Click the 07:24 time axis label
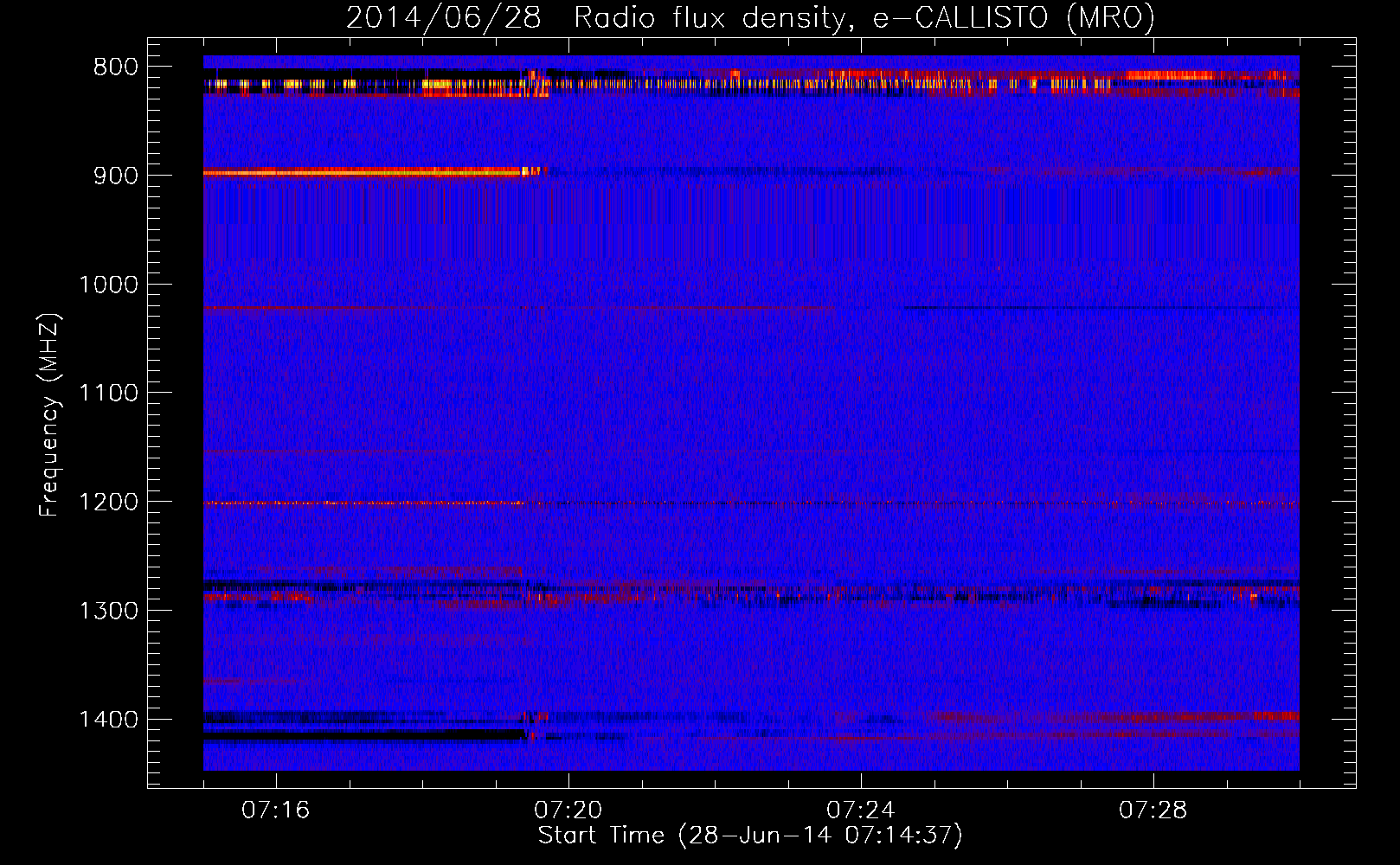The width and height of the screenshot is (1400, 865). pos(861,811)
